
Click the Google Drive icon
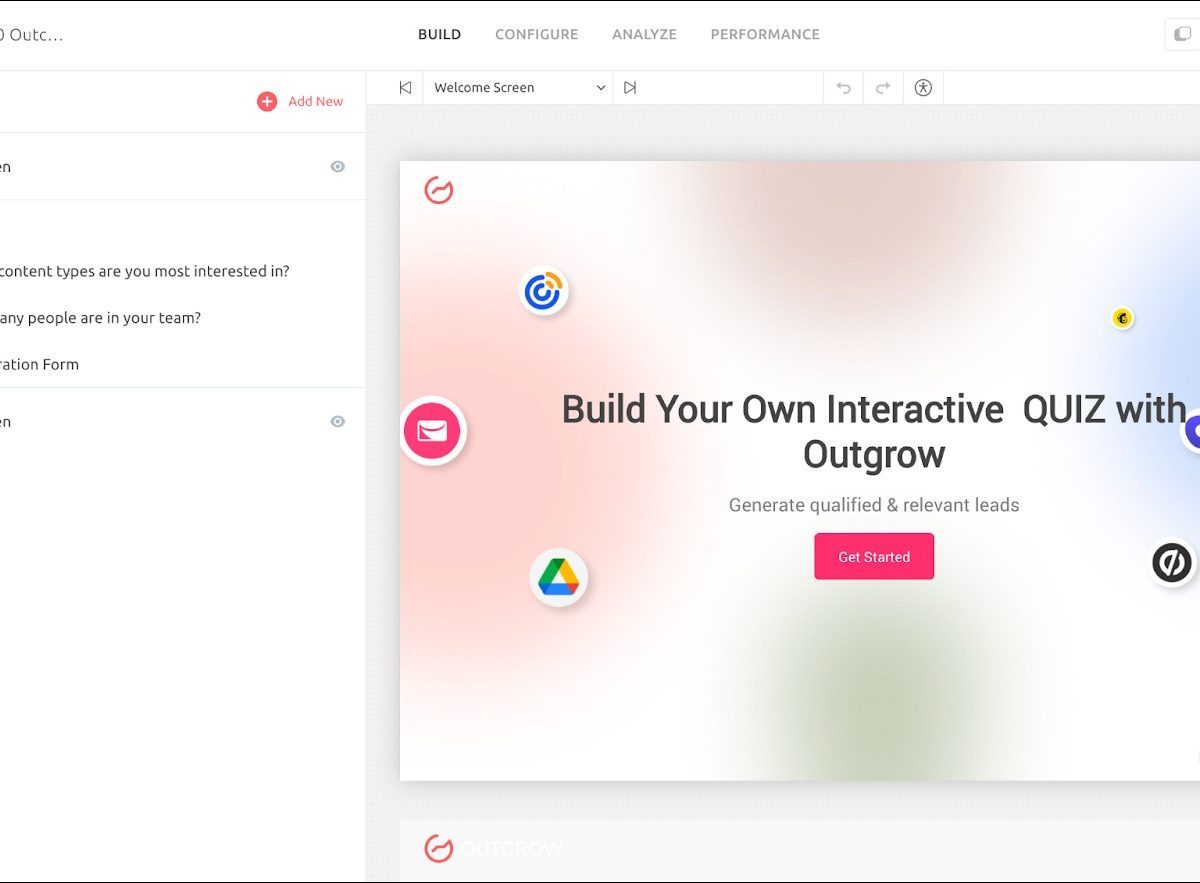pos(558,578)
